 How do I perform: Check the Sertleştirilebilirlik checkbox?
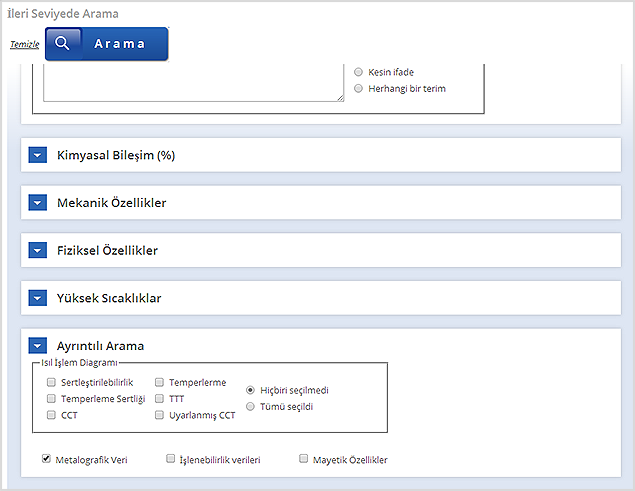pyautogui.click(x=51, y=382)
